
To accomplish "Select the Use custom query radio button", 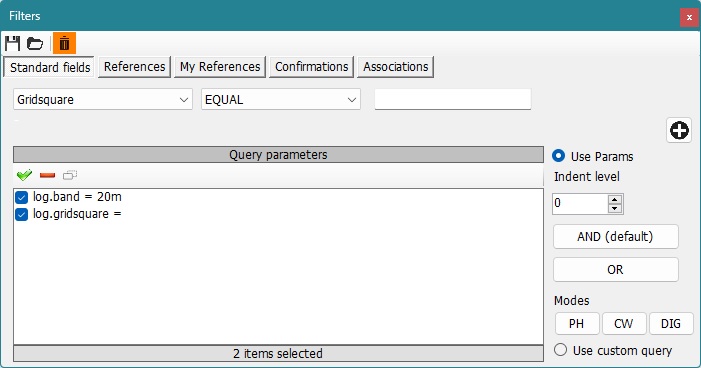I will click(561, 350).
